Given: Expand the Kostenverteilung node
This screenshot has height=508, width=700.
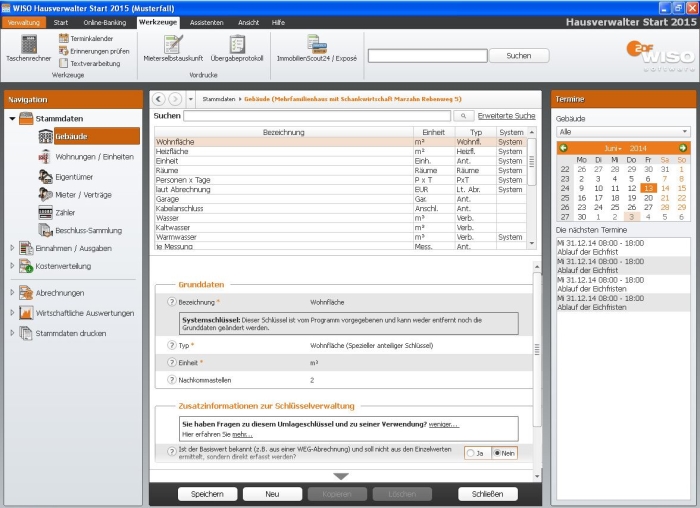Looking at the screenshot, I should pyautogui.click(x=12, y=266).
